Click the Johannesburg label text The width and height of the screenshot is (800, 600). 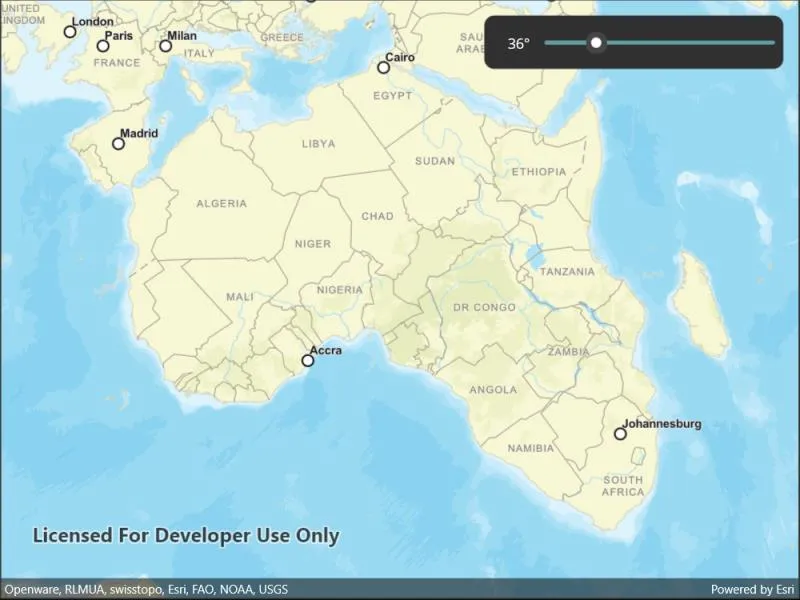point(662,423)
